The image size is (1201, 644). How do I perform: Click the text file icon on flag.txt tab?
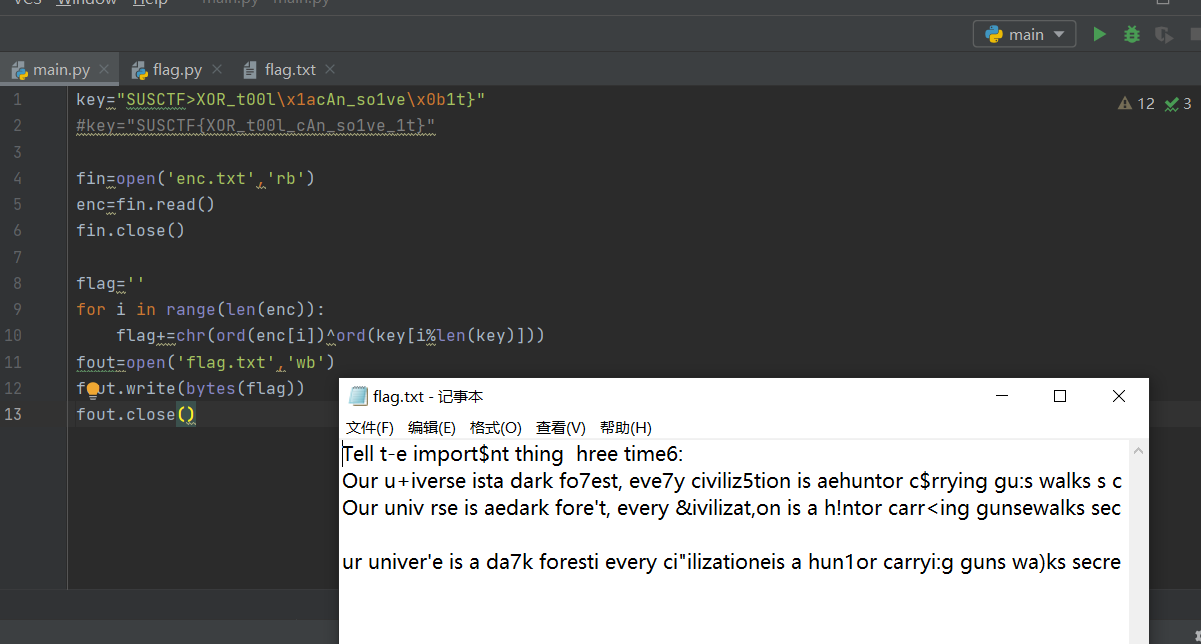point(251,70)
